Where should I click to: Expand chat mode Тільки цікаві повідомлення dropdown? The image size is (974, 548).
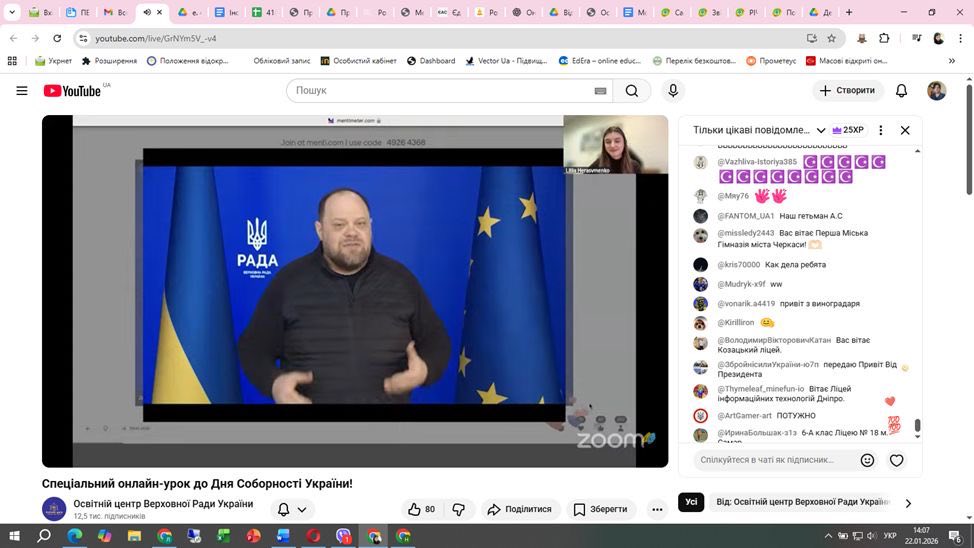759,130
